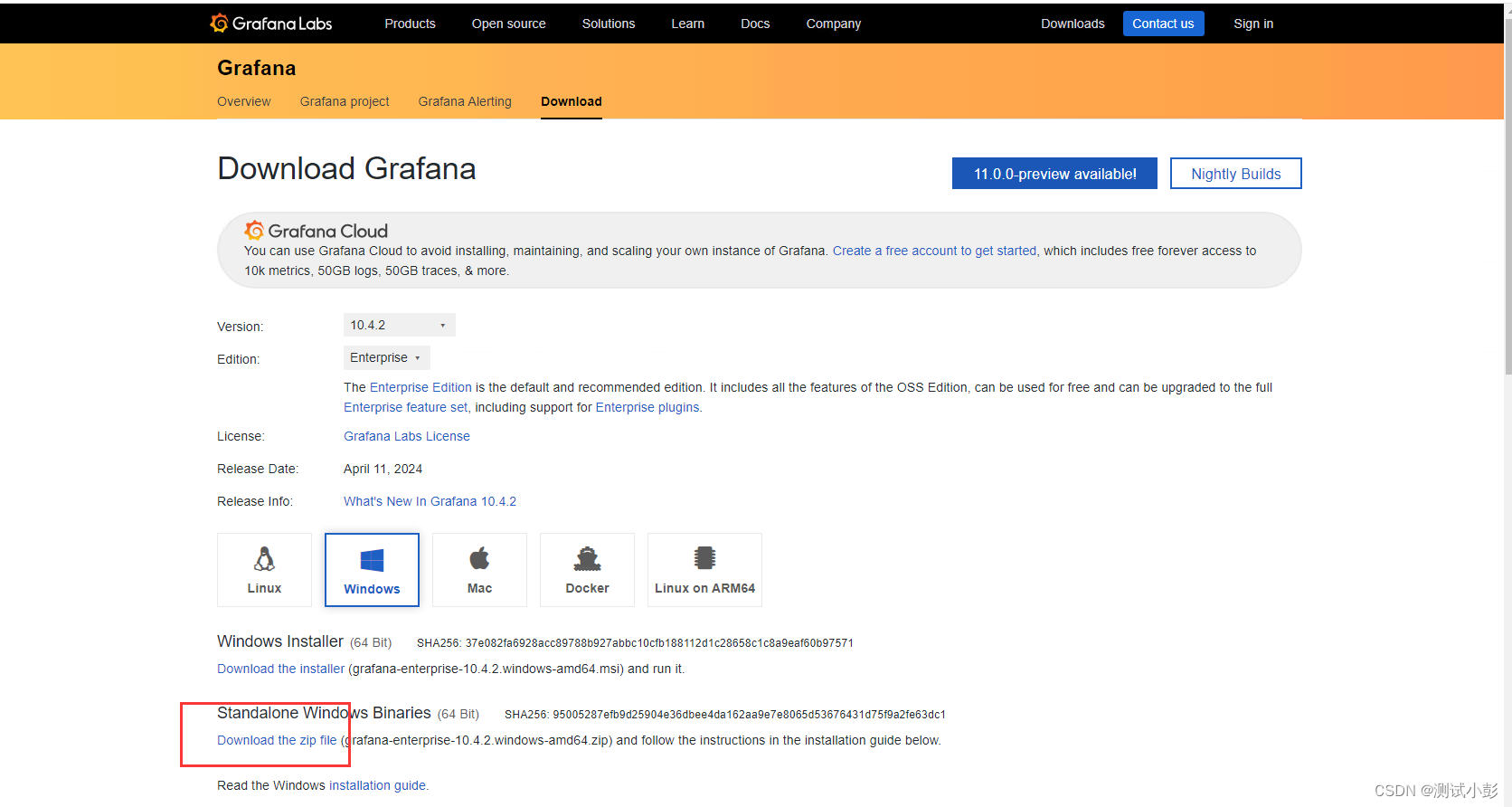1512x807 pixels.
Task: Click the release date April 11, 2024
Action: point(383,469)
